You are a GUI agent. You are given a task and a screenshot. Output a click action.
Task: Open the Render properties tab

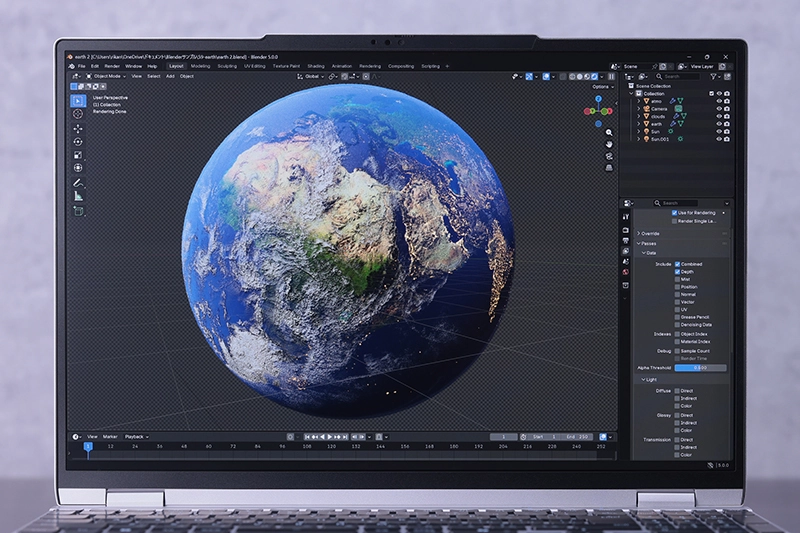[x=626, y=231]
